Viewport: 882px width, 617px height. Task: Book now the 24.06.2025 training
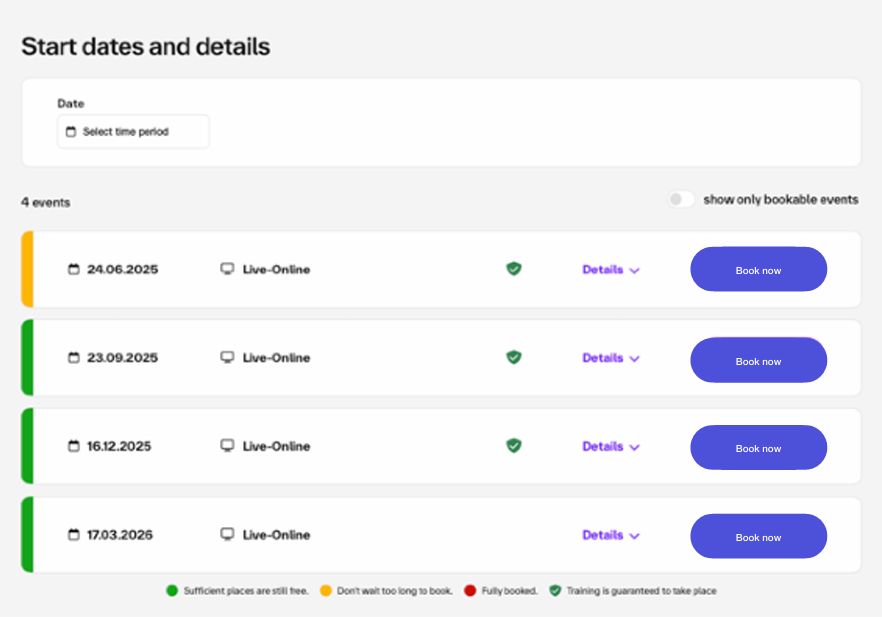(x=758, y=269)
